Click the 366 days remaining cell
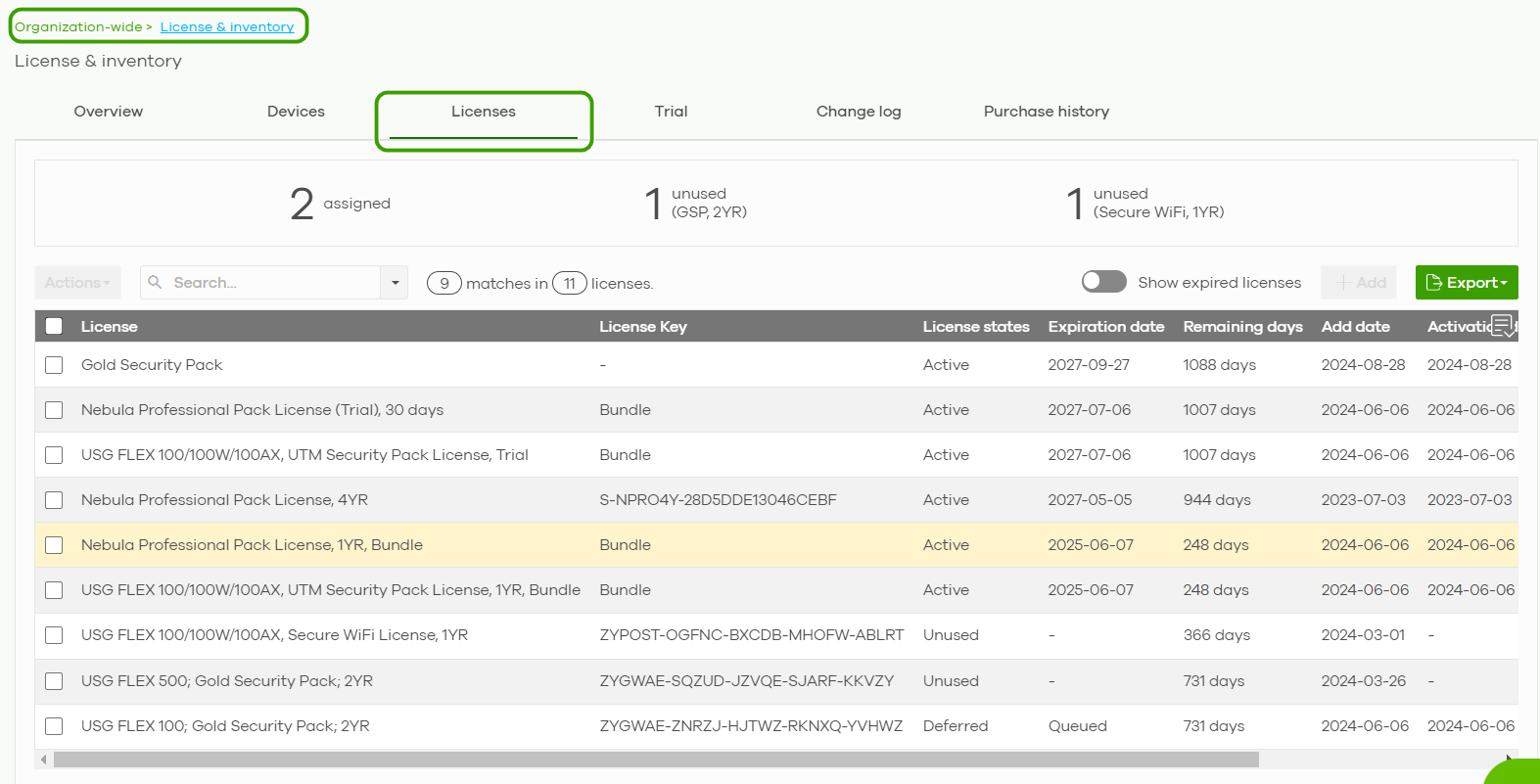Screen dimensions: 1540x784 click(x=1217, y=635)
